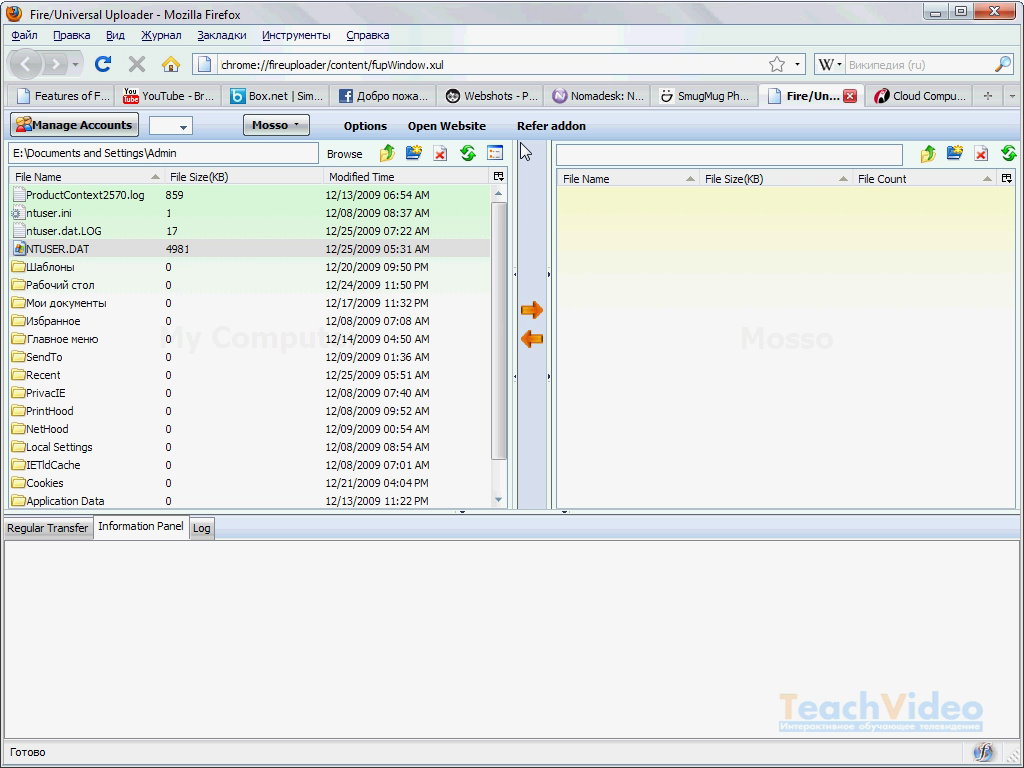Open the Mosso service dropdown
The height and width of the screenshot is (768, 1024).
(x=276, y=125)
